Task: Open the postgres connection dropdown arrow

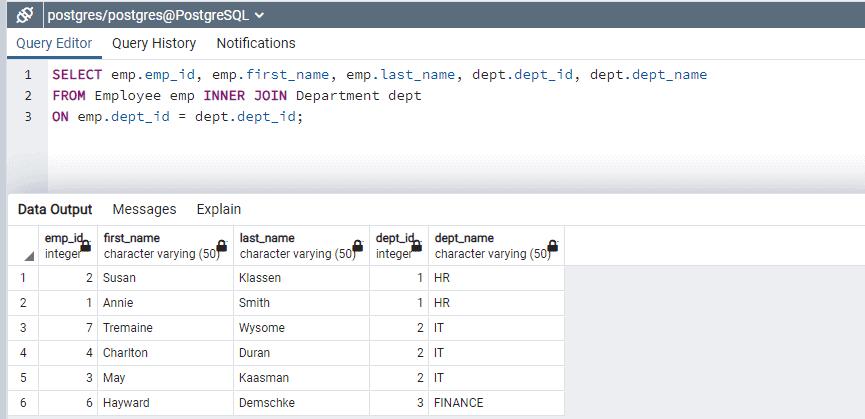Action: coord(260,16)
